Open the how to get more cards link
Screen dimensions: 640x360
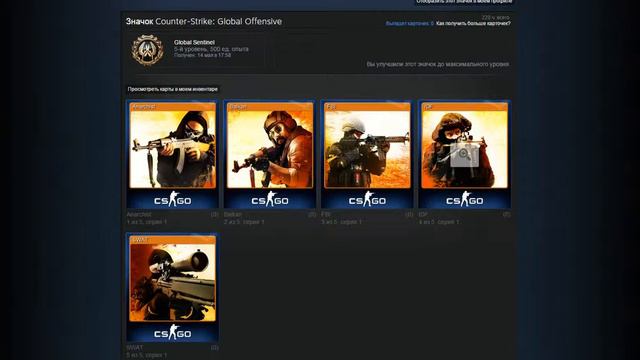(473, 24)
